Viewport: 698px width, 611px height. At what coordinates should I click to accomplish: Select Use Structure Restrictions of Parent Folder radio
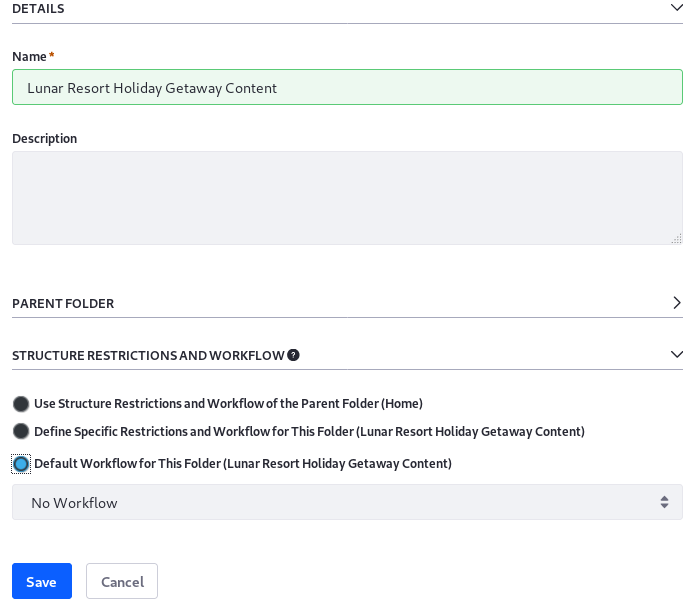click(x=21, y=404)
